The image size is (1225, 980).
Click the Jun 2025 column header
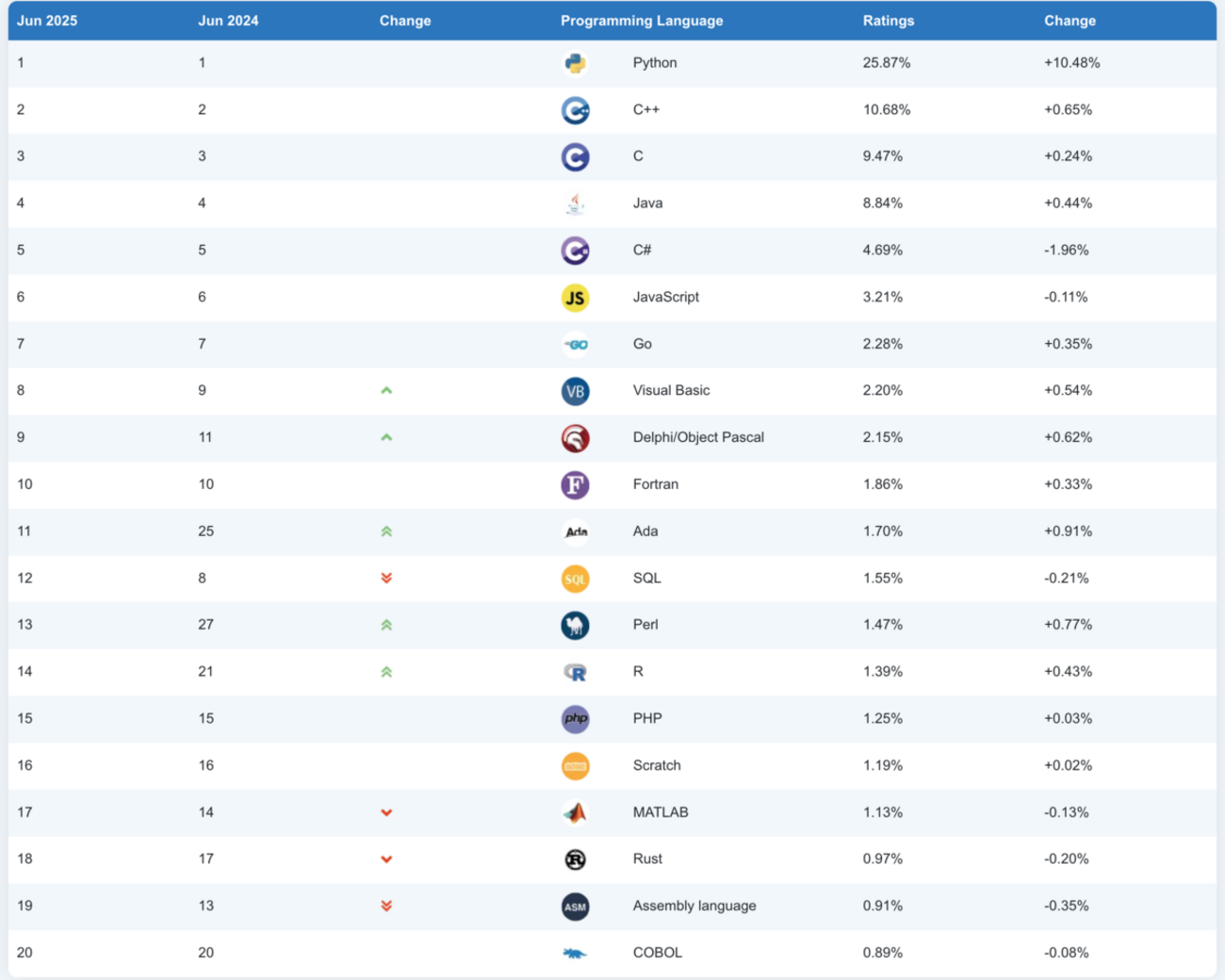pyautogui.click(x=47, y=21)
